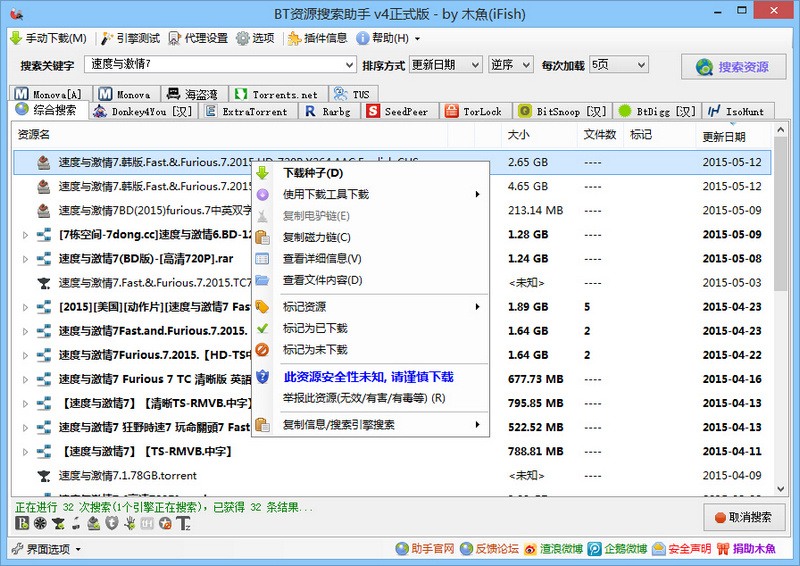Open the 界面选项 interface options dropdown
Screen dimensions: 800x566
click(46, 549)
